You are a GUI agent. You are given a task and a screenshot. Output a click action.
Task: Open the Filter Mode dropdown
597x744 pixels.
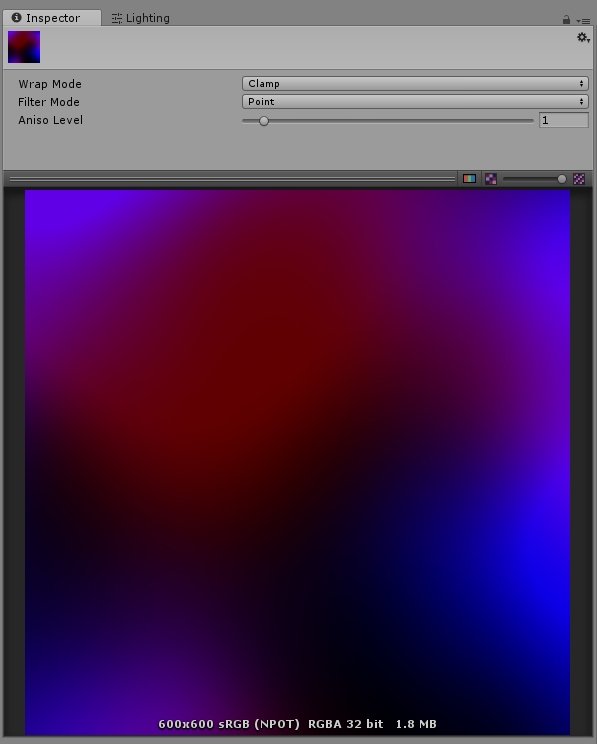[415, 102]
